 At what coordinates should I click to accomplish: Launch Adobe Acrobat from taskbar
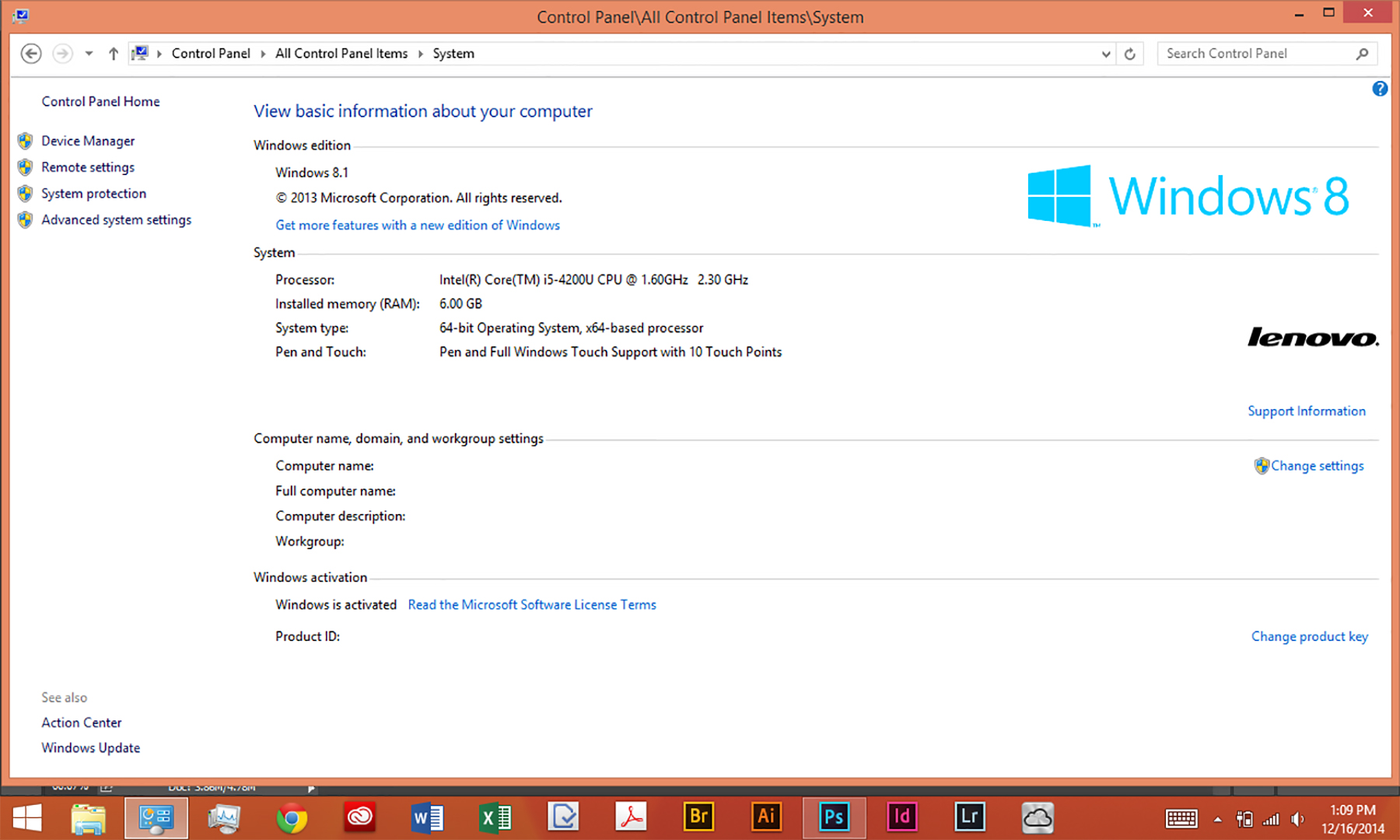point(631,817)
